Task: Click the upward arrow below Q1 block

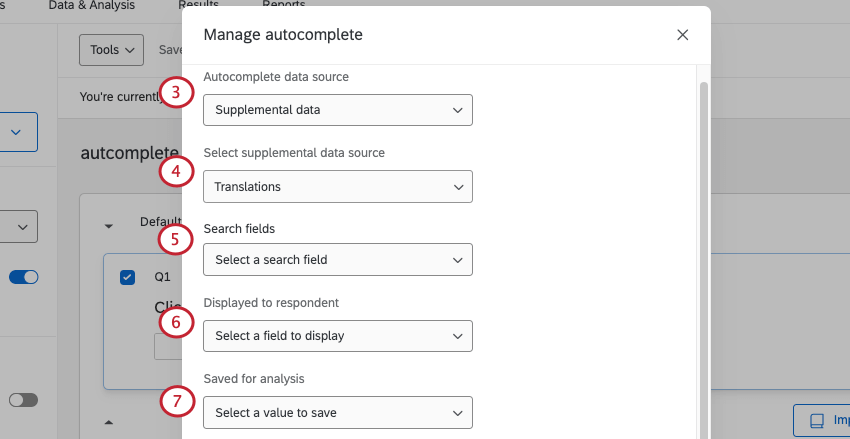Action: 109,421
